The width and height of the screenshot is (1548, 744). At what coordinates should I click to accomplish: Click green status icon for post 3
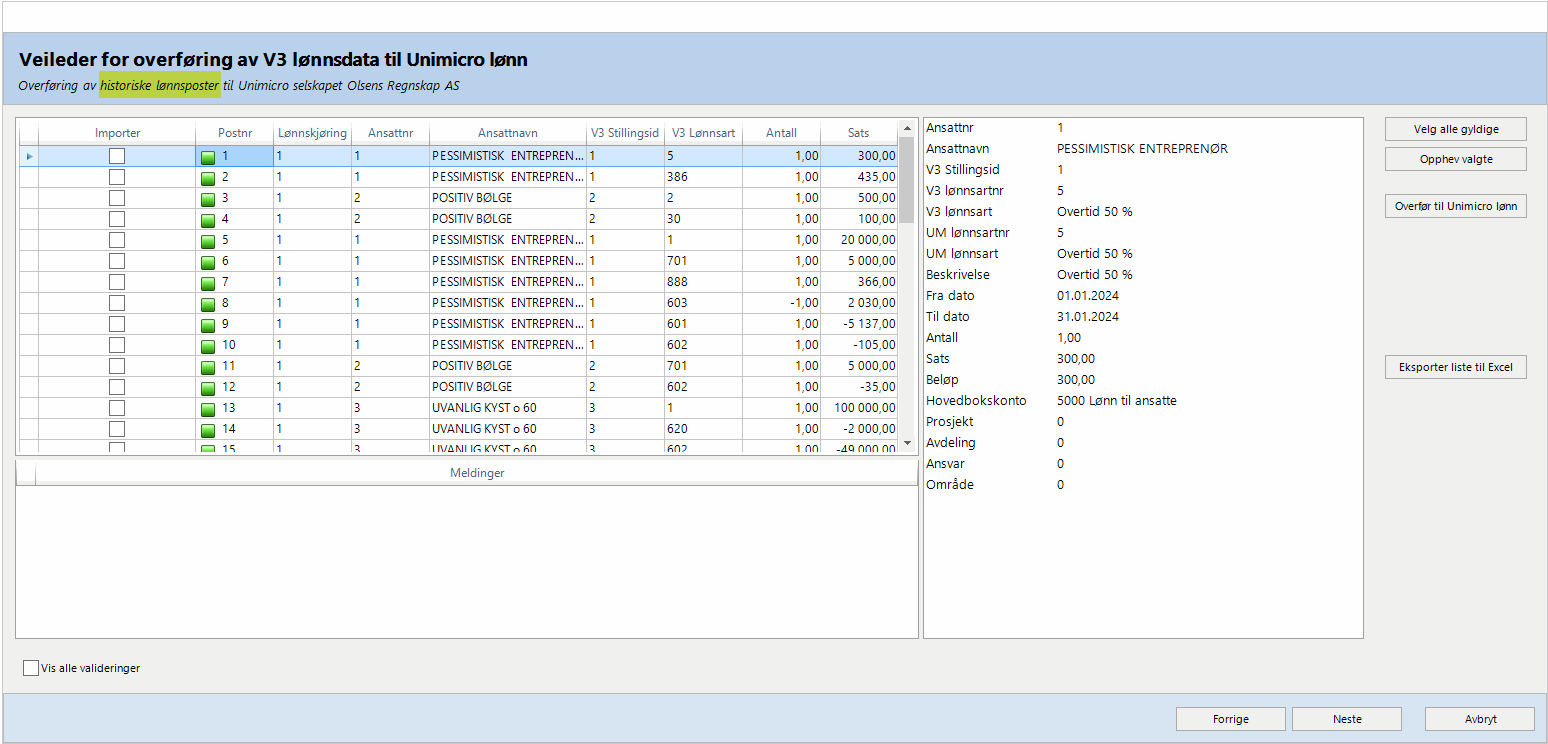(208, 199)
